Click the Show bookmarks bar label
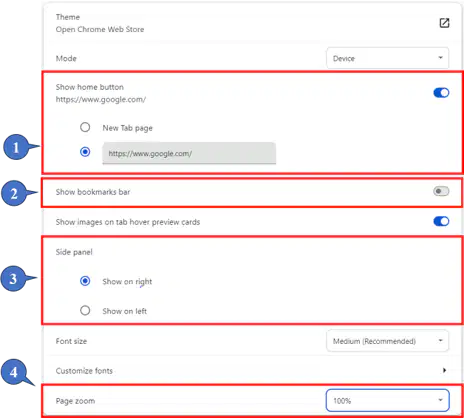Screen dimensions: 464x418 [93, 192]
